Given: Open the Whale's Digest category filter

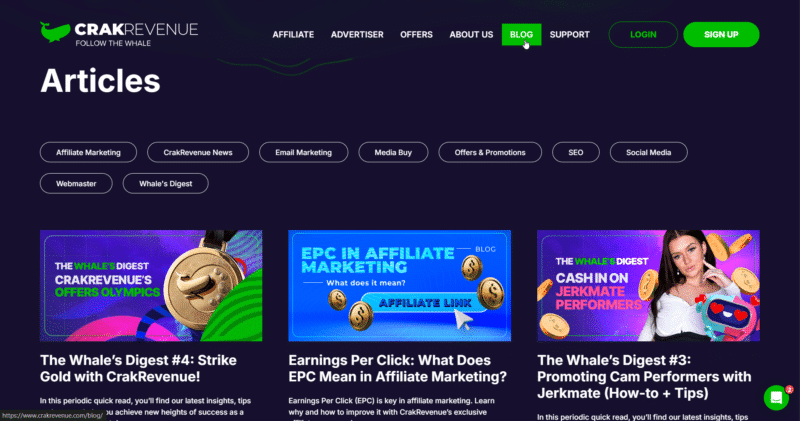Looking at the screenshot, I should pyautogui.click(x=166, y=184).
